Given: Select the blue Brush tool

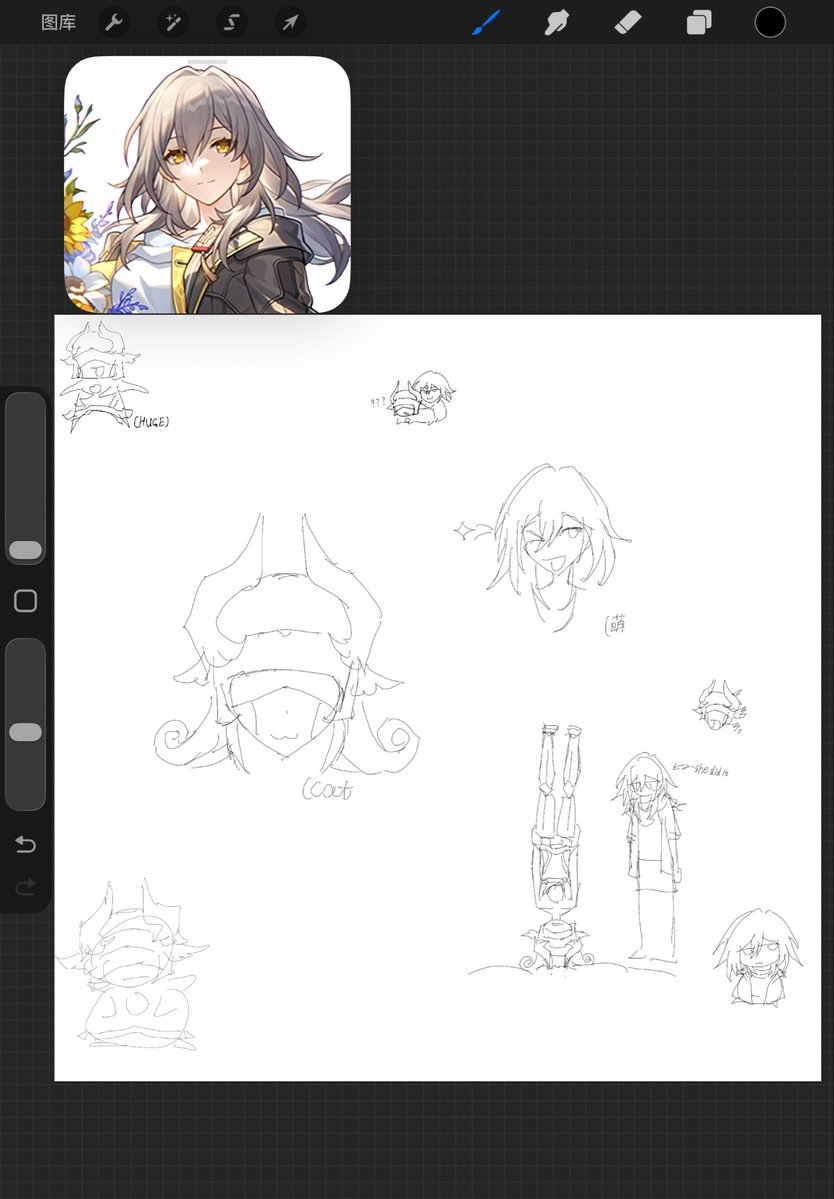Looking at the screenshot, I should pos(486,22).
